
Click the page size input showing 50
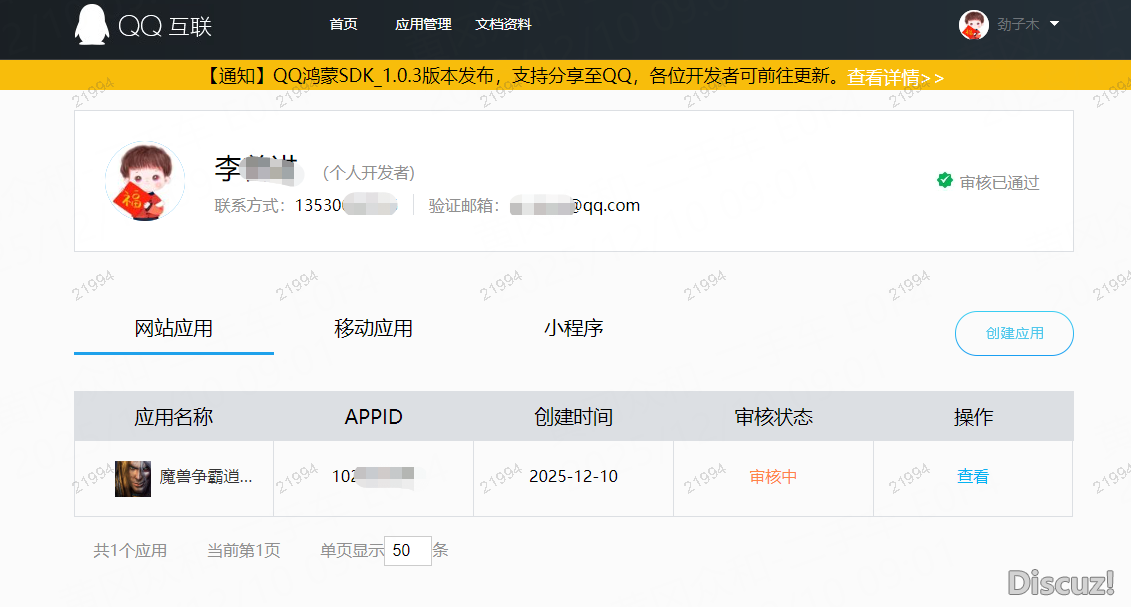pos(407,550)
